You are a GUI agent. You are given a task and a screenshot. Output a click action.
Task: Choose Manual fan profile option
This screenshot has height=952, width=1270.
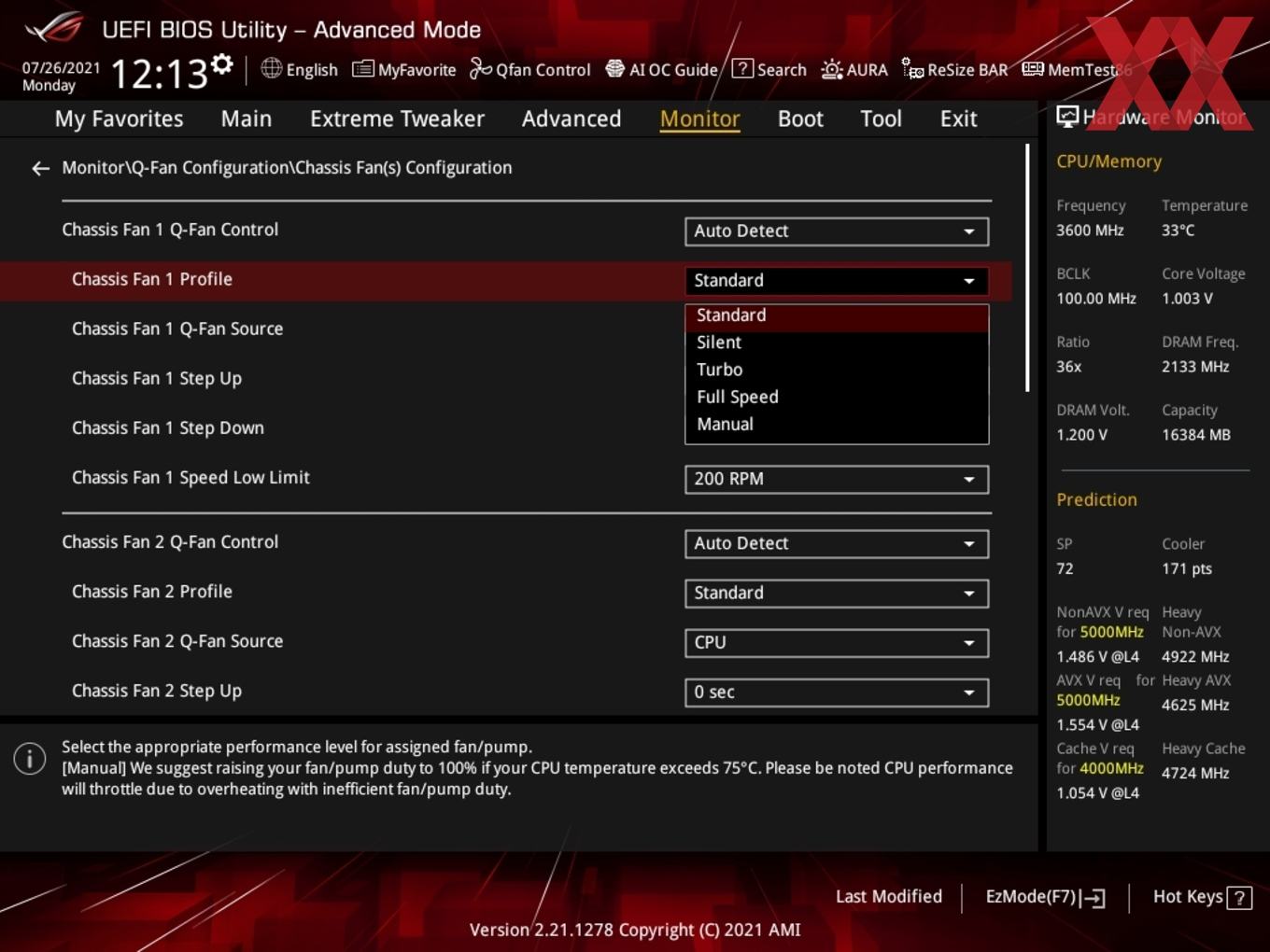click(837, 424)
